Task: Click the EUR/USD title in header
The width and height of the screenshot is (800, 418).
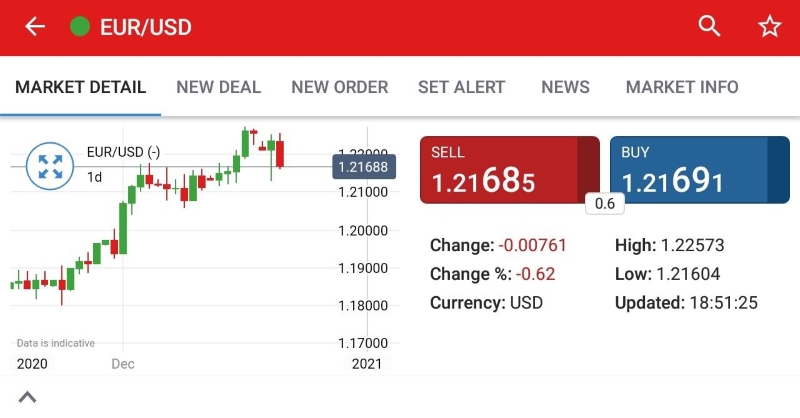Action: pos(146,27)
